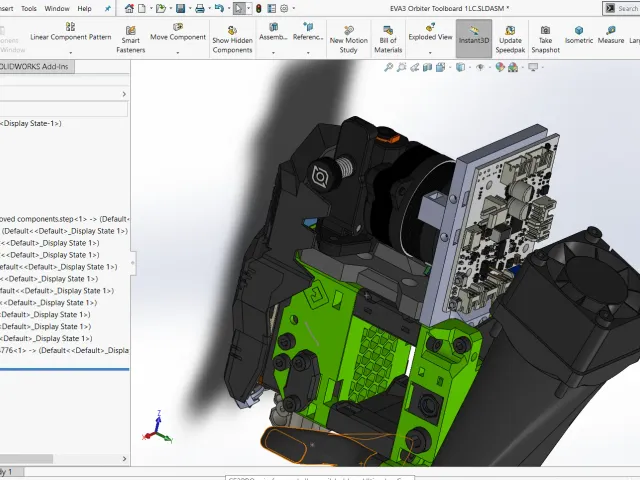This screenshot has width=640, height=480.
Task: Click the Previous View icon
Action: click(x=415, y=67)
